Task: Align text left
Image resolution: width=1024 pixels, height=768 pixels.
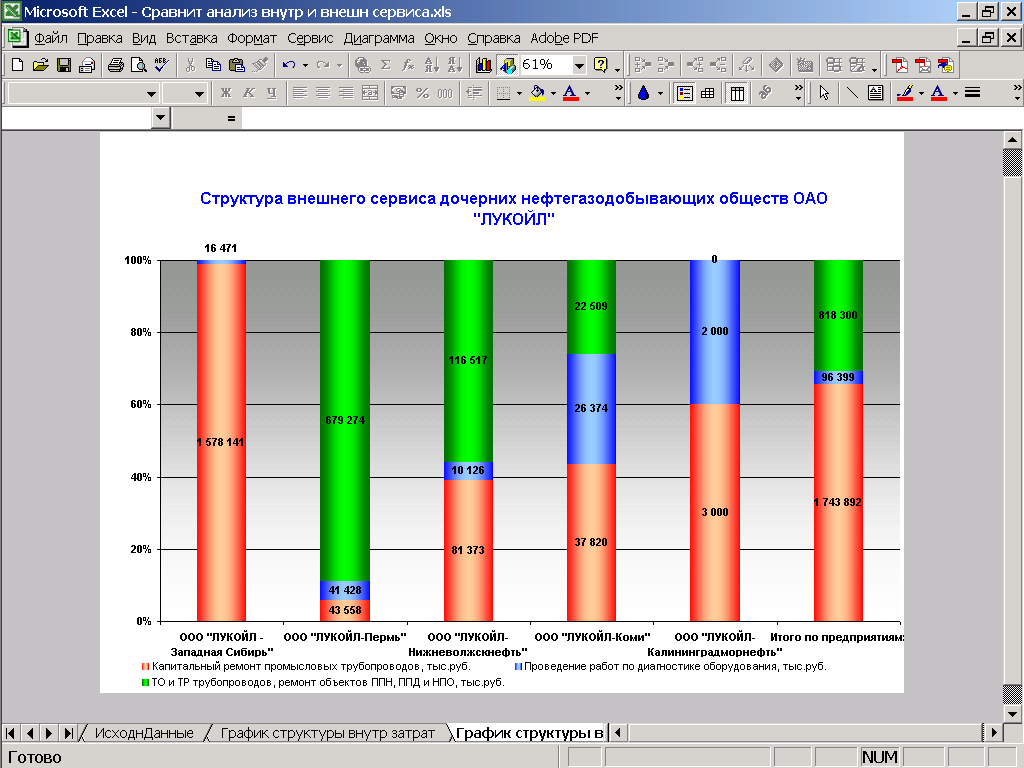Action: 300,93
